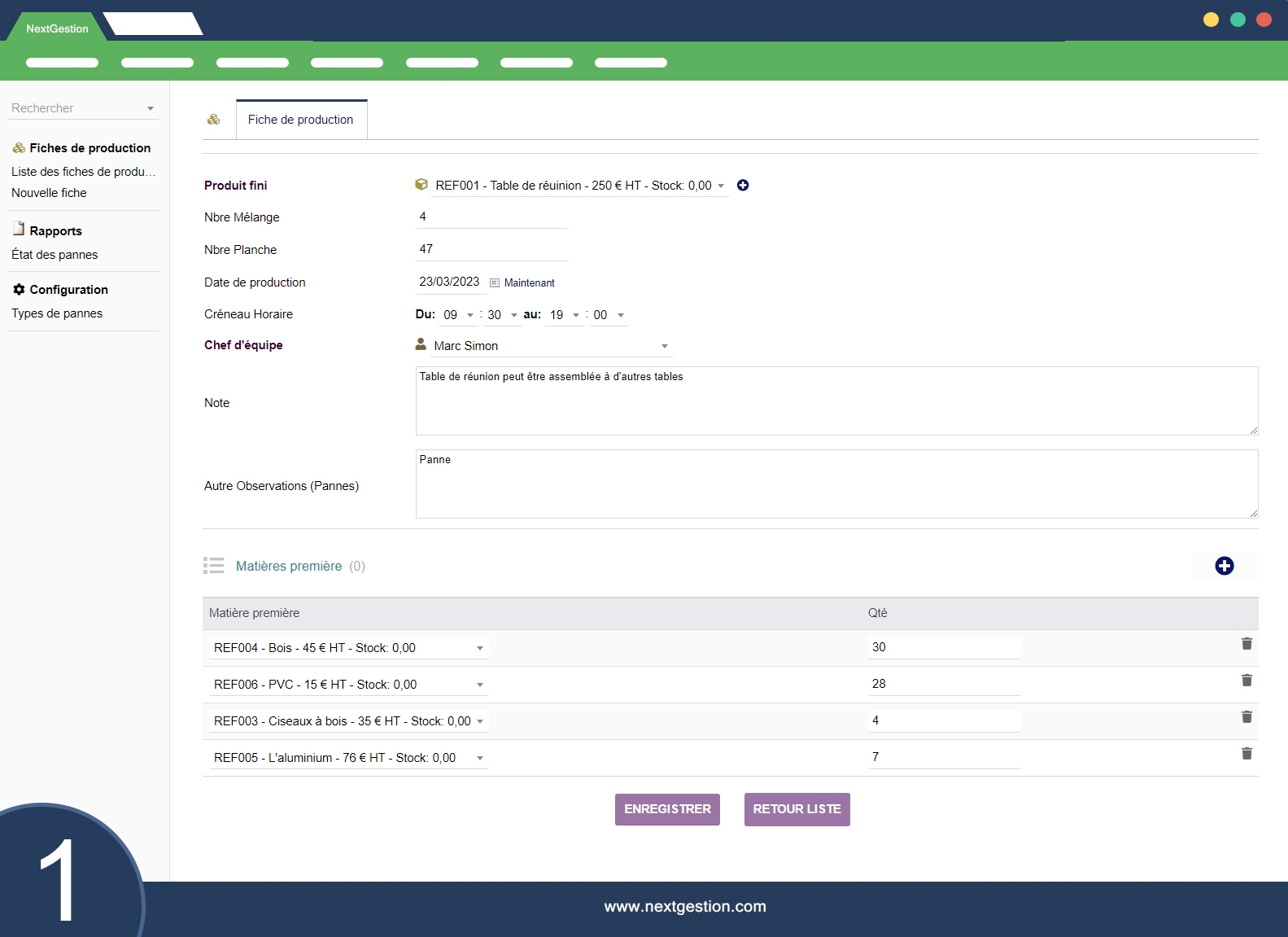Open the start hour 09 dropdown
This screenshot has width=1288, height=937.
point(469,315)
